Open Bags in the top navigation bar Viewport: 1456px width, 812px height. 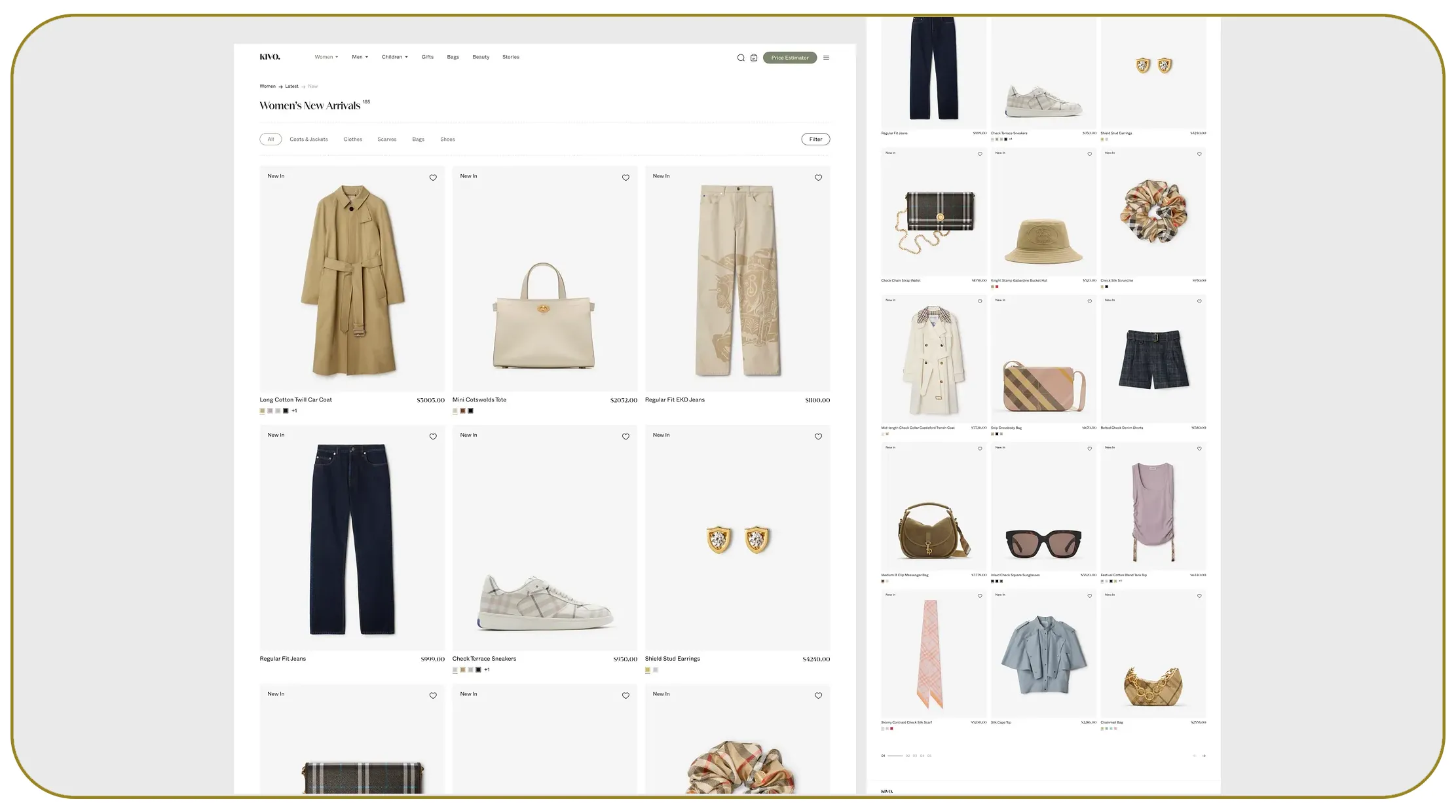click(x=453, y=57)
